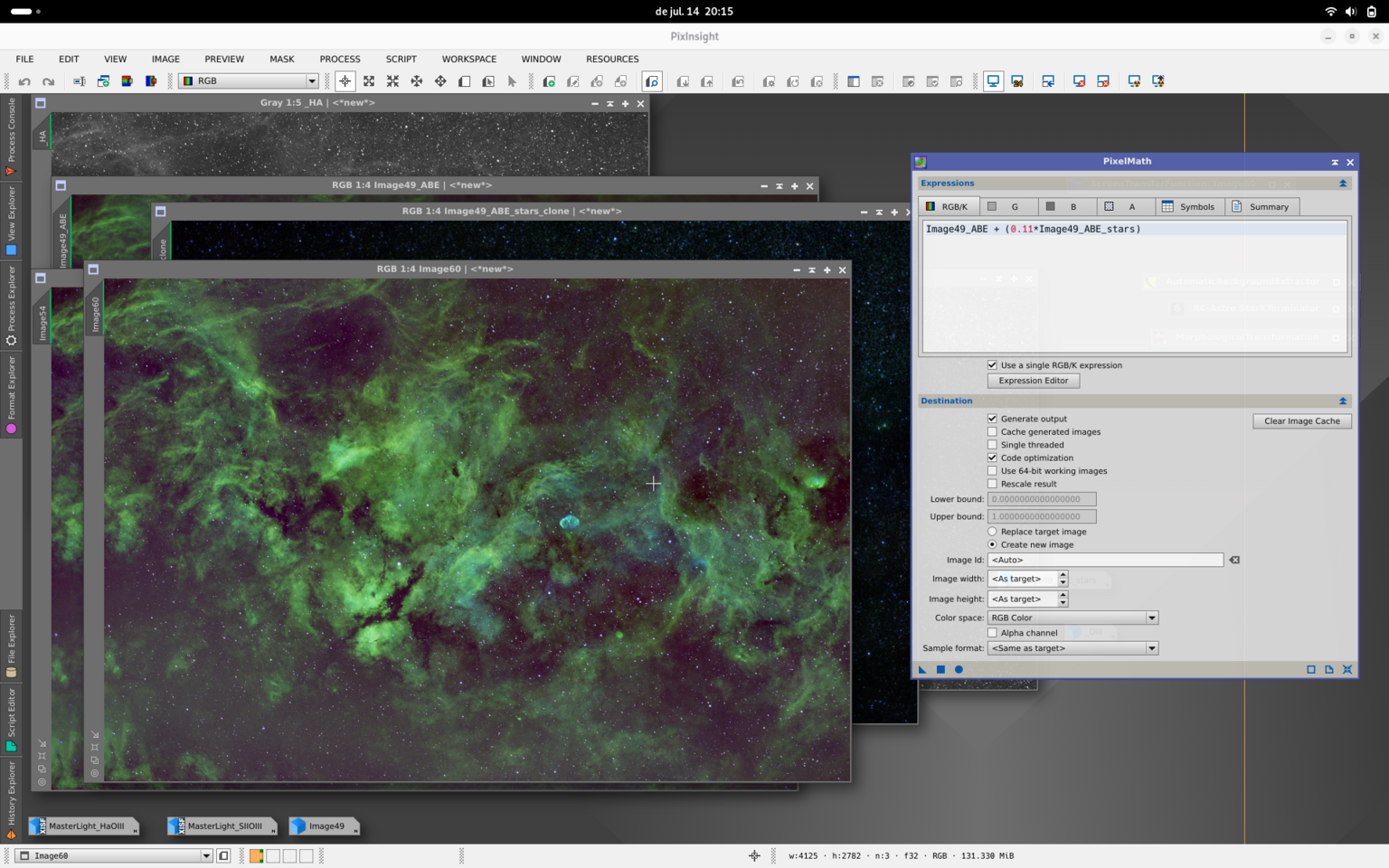Open the SCRIPT menu
This screenshot has width=1389, height=868.
tap(401, 60)
